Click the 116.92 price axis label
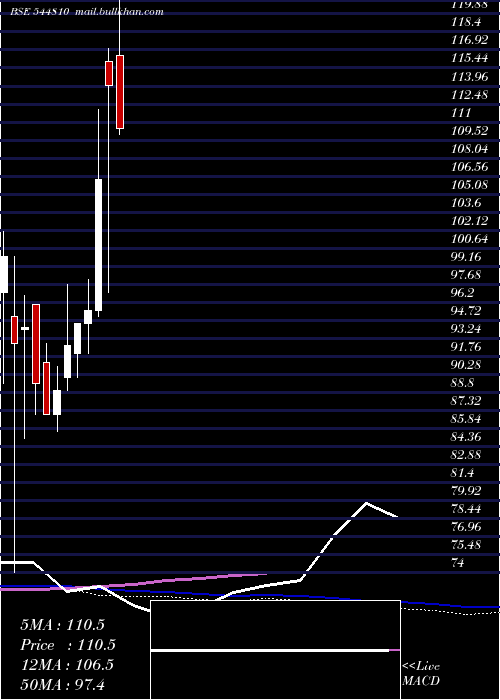The width and height of the screenshot is (500, 700). tap(470, 40)
